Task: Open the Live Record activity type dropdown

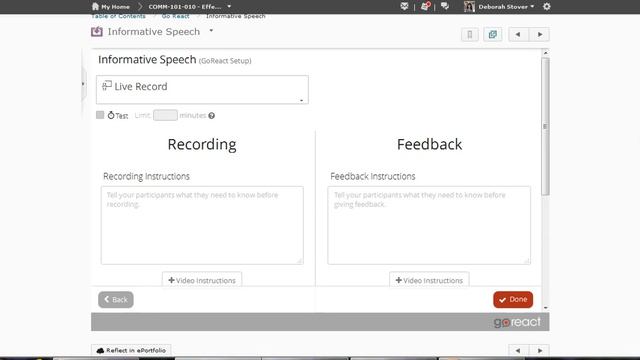Action: (202, 89)
